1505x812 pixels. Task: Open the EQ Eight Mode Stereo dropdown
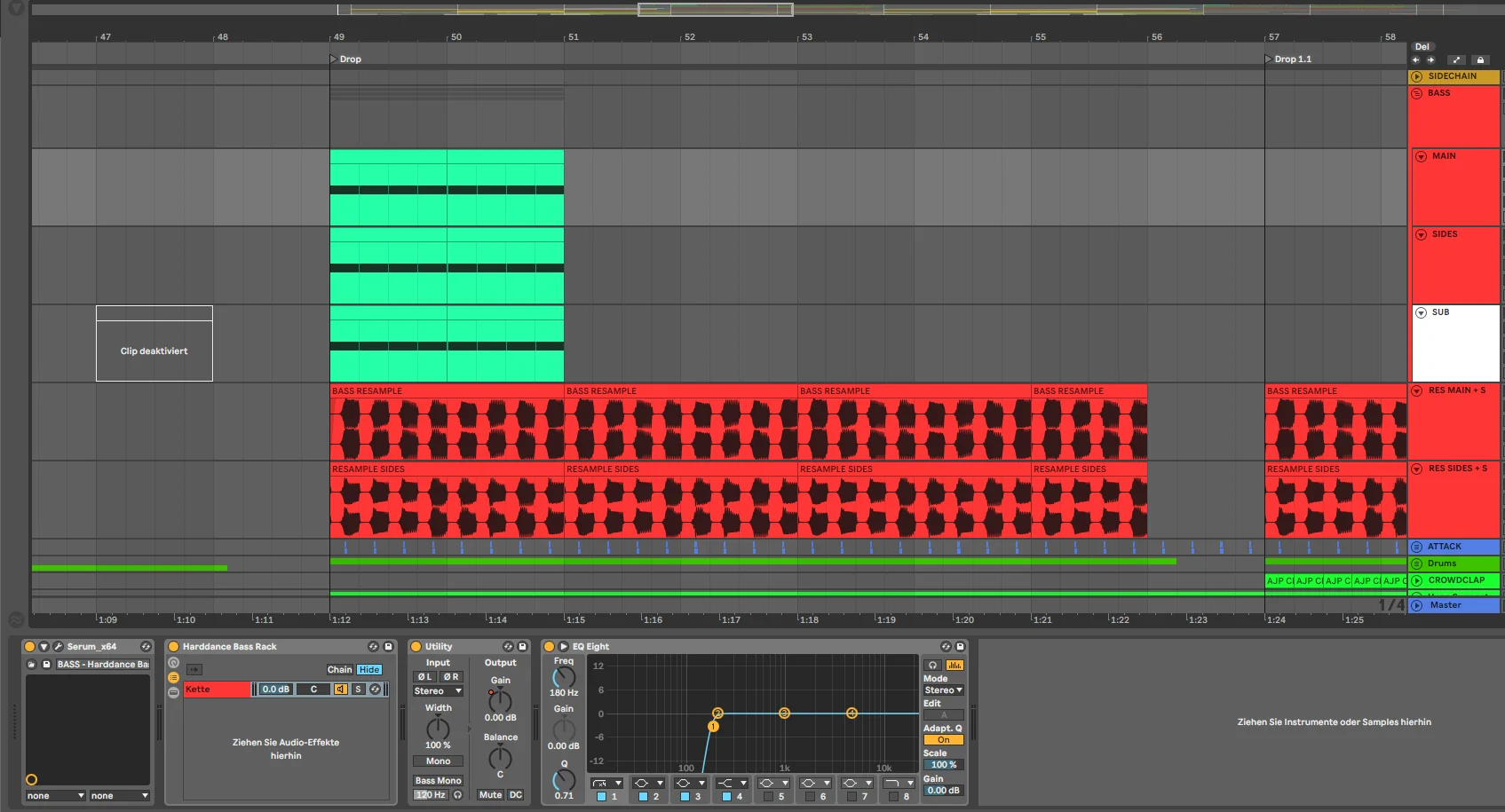point(943,690)
